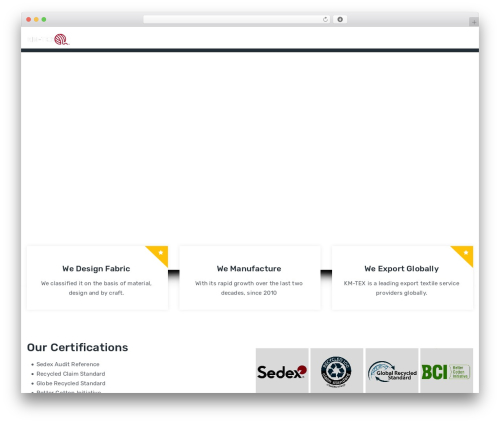The width and height of the screenshot is (500, 423).
Task: Click the browser address bar
Action: pos(236,20)
